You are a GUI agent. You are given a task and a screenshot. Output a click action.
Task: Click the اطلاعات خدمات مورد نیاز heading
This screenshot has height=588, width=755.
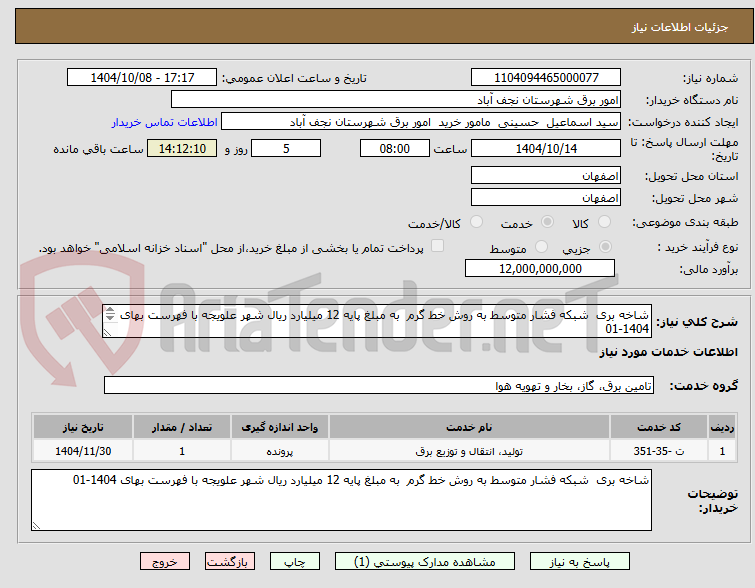tap(668, 352)
